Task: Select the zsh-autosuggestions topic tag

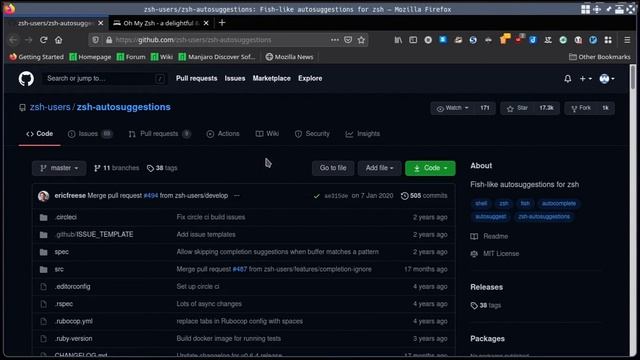Action: point(544,216)
